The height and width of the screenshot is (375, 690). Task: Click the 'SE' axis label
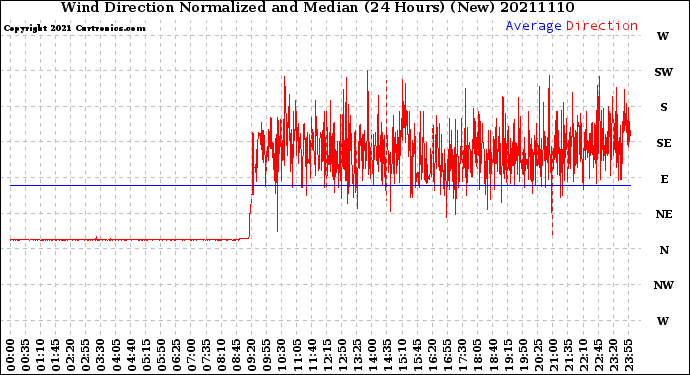point(664,143)
